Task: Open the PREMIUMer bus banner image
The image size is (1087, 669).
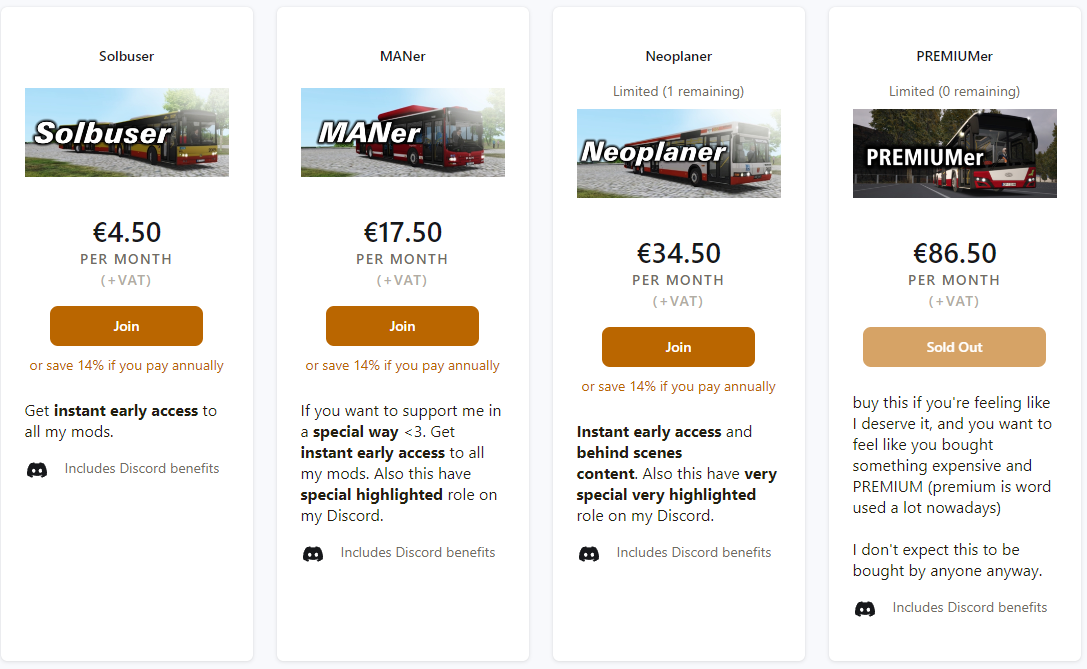Action: (x=955, y=154)
